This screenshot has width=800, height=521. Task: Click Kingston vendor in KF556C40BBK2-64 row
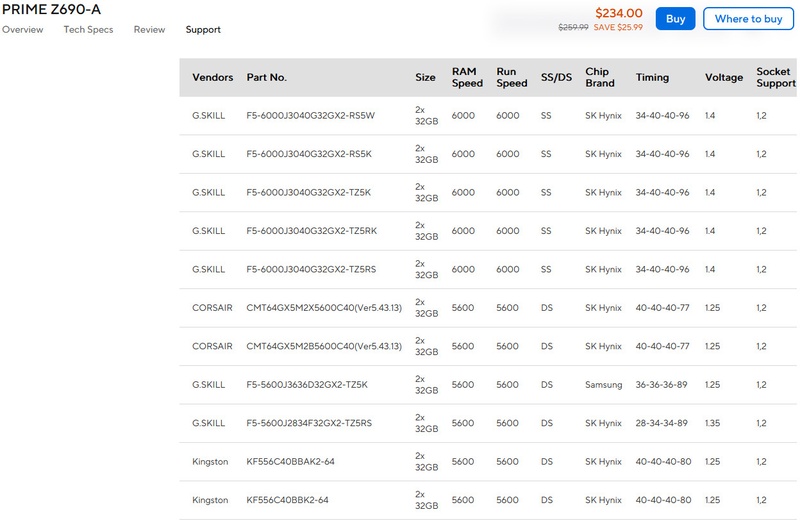210,500
